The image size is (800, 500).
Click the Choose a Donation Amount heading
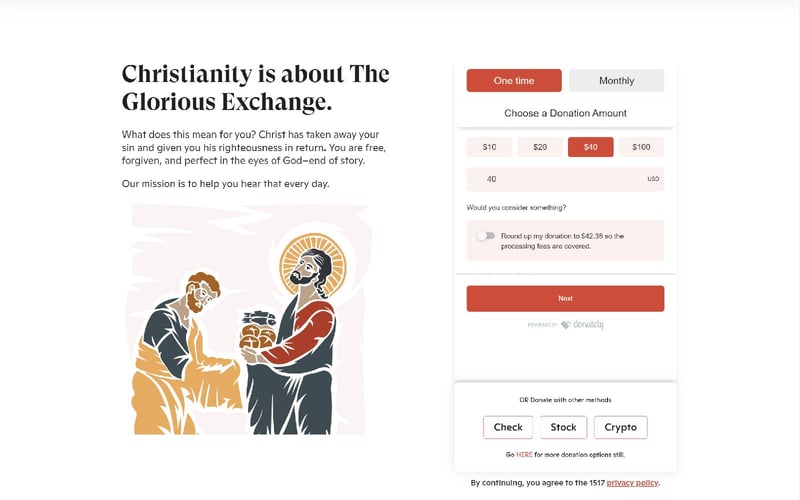pyautogui.click(x=565, y=113)
